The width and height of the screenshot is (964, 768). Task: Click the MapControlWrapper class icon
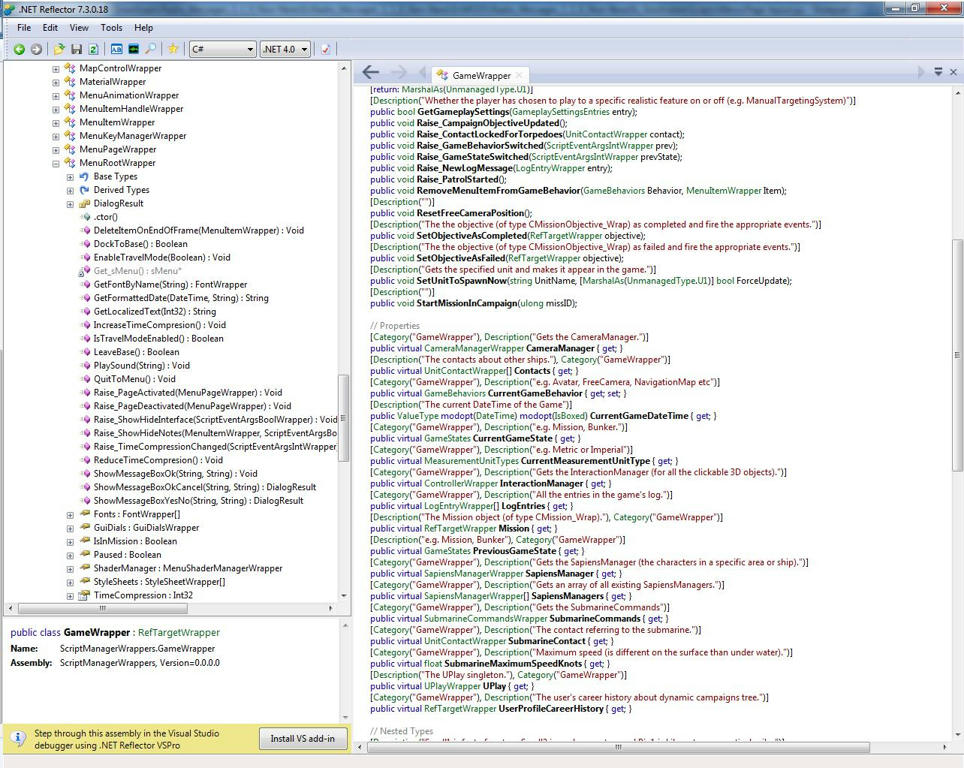pyautogui.click(x=70, y=68)
